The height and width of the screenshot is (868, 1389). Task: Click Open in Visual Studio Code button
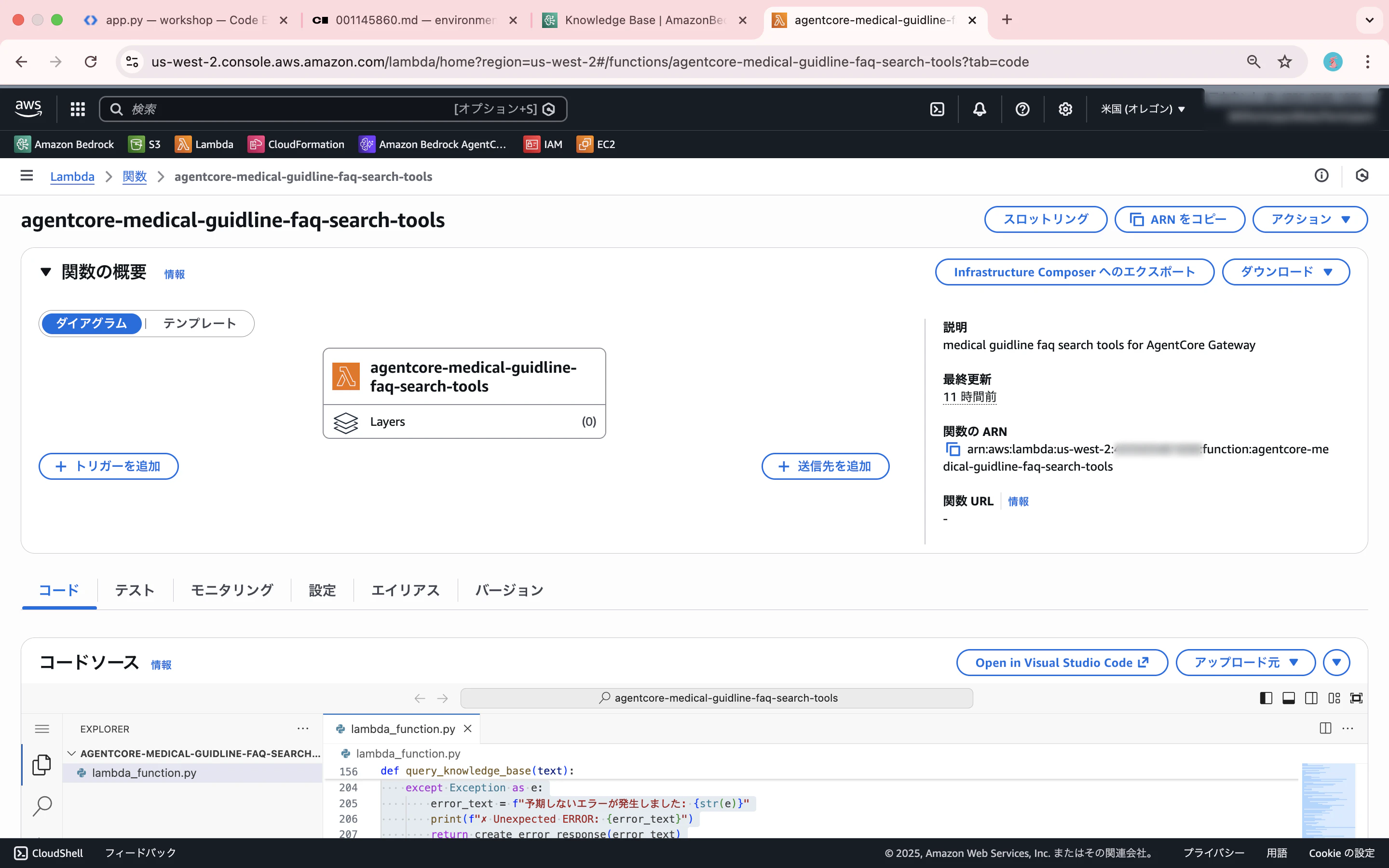click(1062, 663)
